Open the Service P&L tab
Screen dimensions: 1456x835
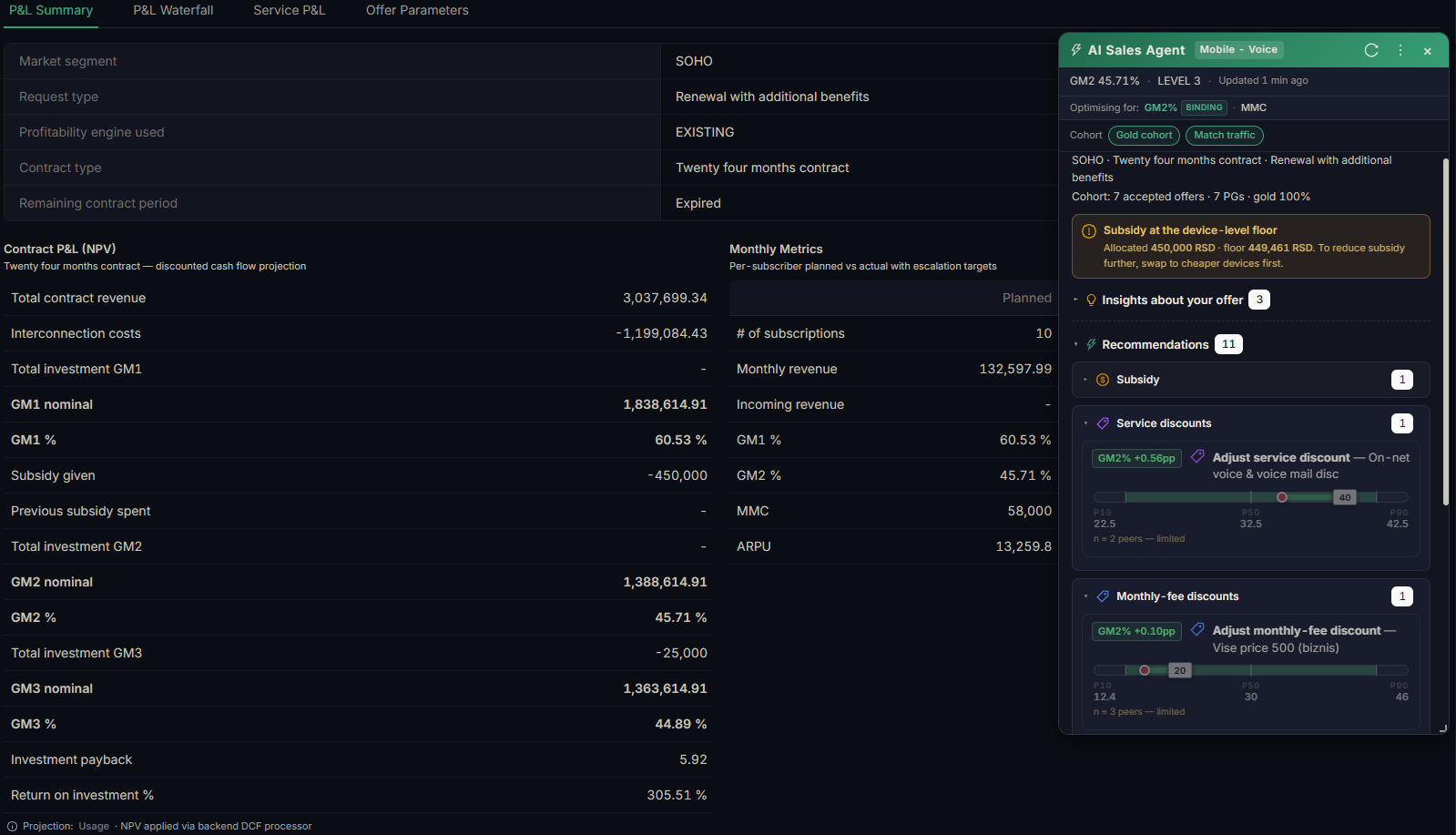(x=290, y=10)
